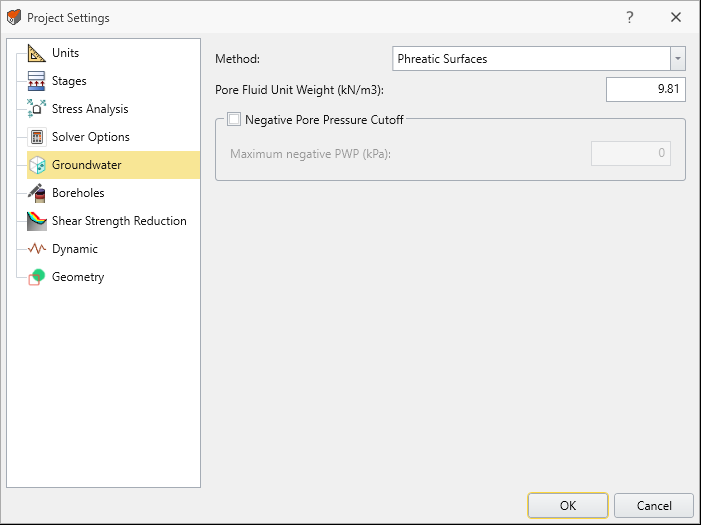The image size is (701, 525).
Task: Select Shear Strength Reduction settings
Action: [119, 221]
